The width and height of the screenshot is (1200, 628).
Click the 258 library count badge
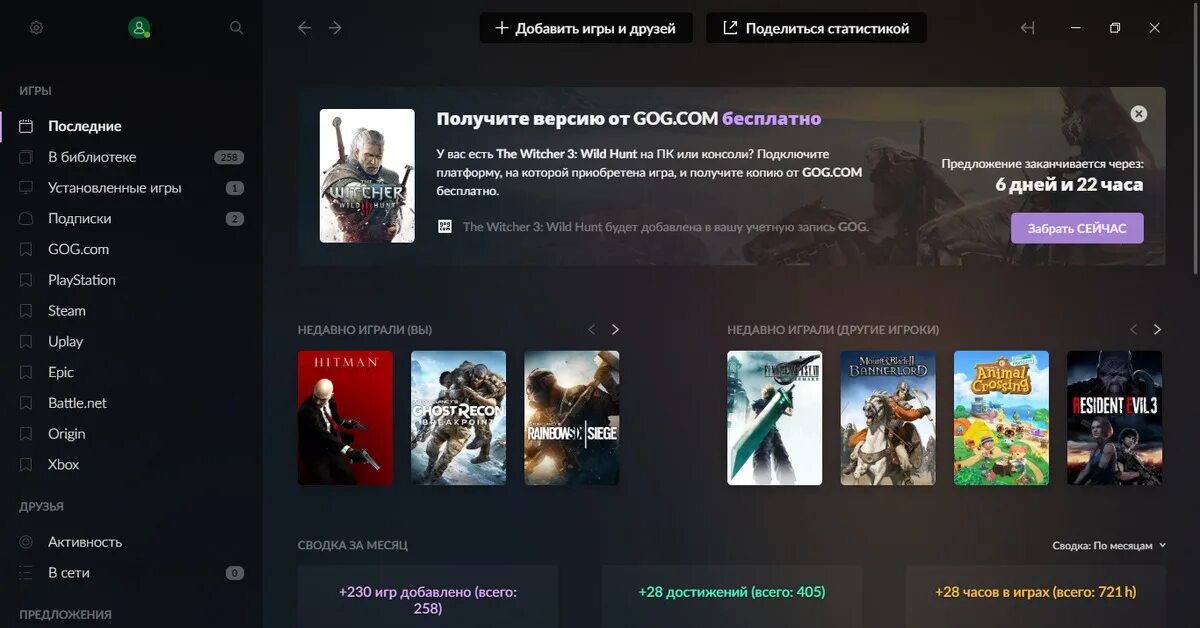point(229,158)
